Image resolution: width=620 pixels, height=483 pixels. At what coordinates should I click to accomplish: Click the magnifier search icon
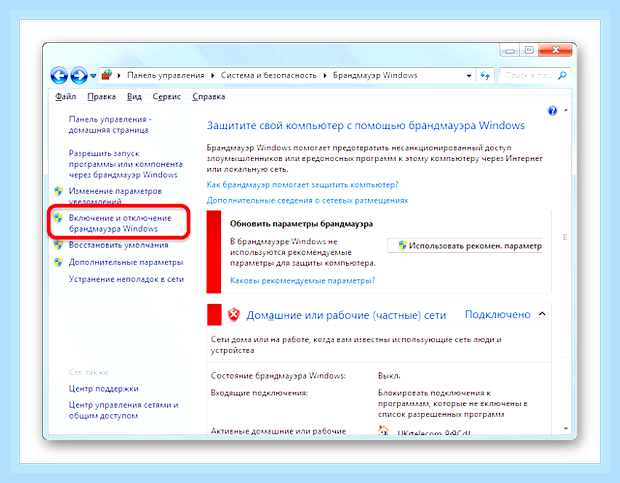[562, 75]
